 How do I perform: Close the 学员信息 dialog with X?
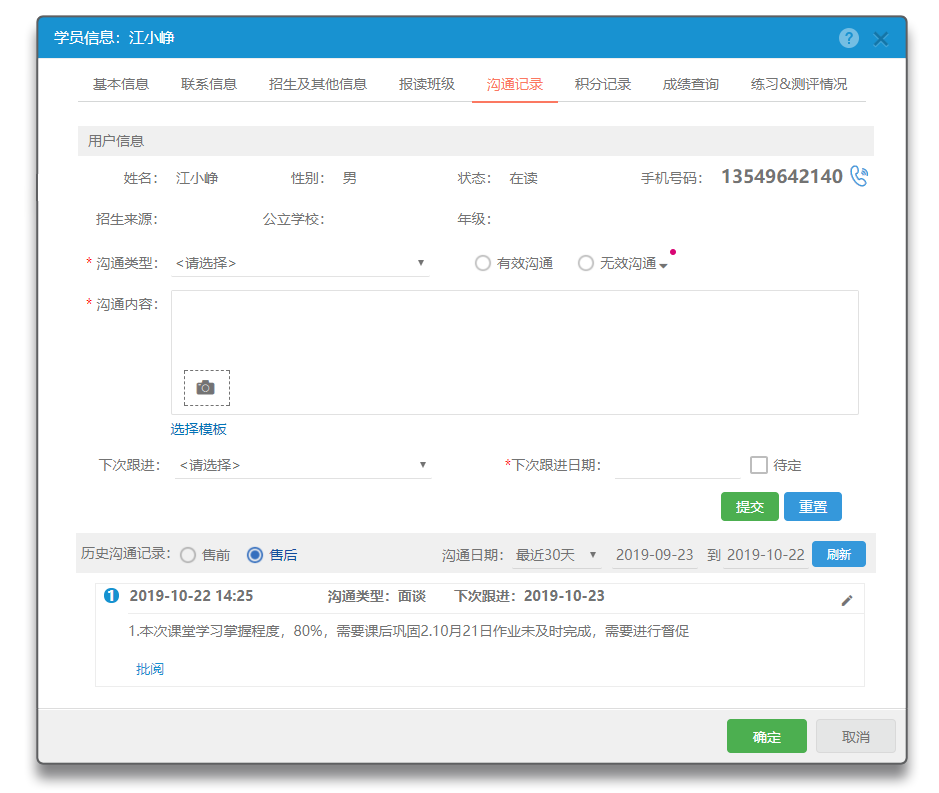pos(881,39)
